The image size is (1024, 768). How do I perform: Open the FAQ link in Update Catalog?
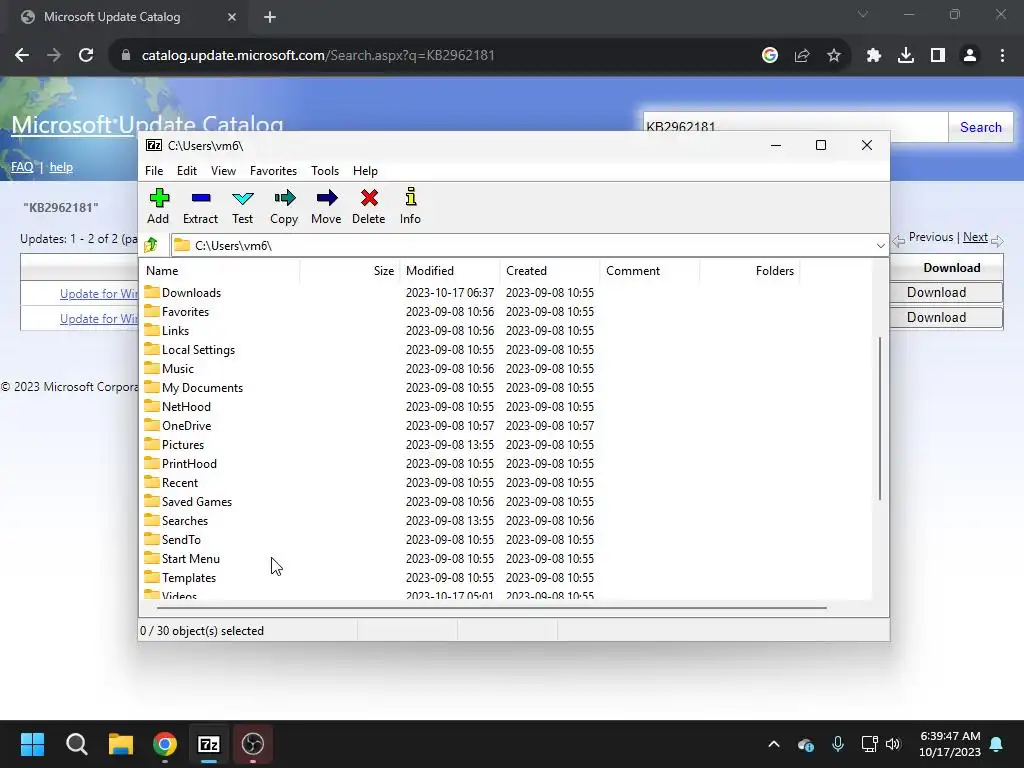coord(22,167)
